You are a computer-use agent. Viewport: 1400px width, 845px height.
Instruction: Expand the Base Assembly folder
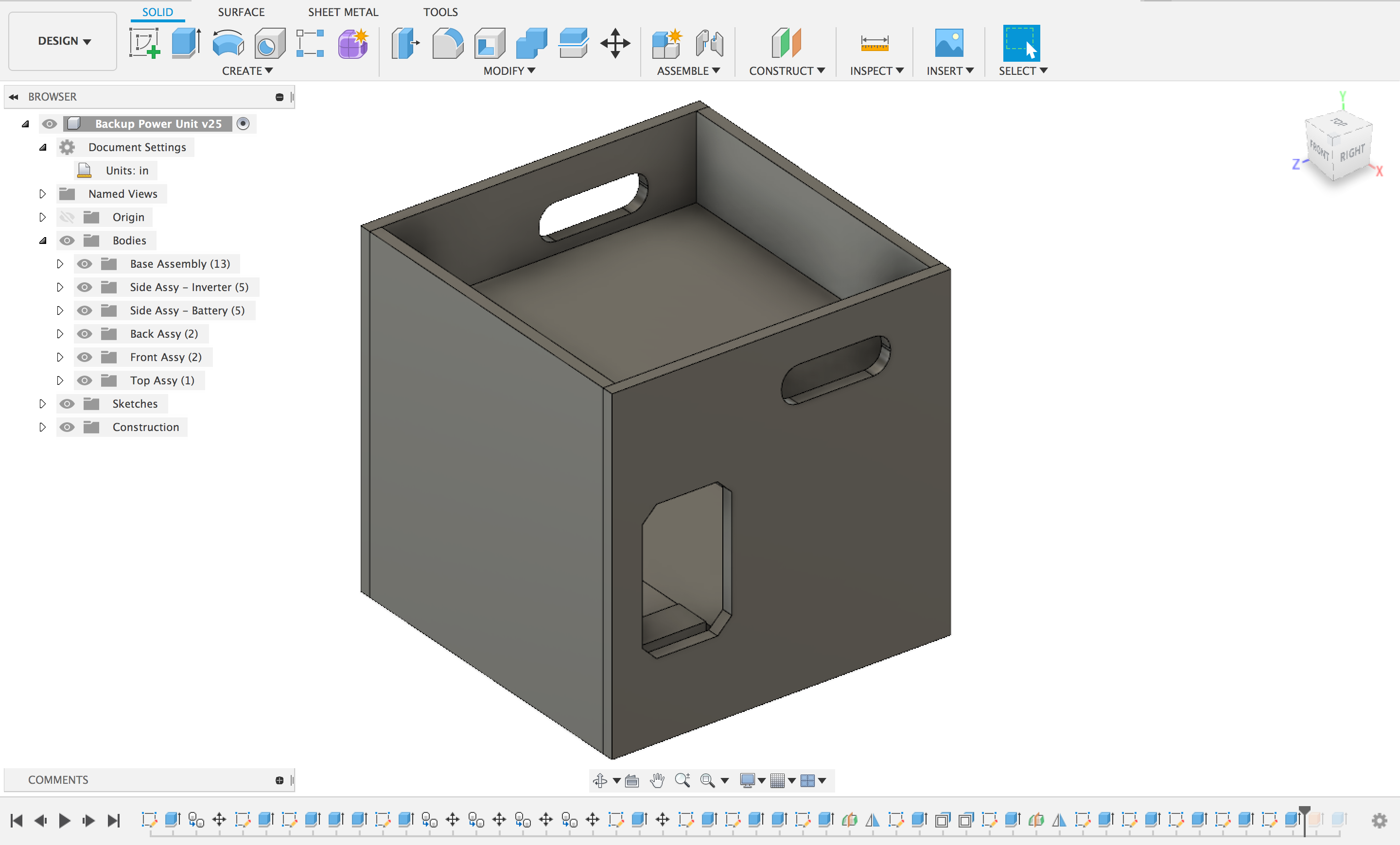click(60, 264)
